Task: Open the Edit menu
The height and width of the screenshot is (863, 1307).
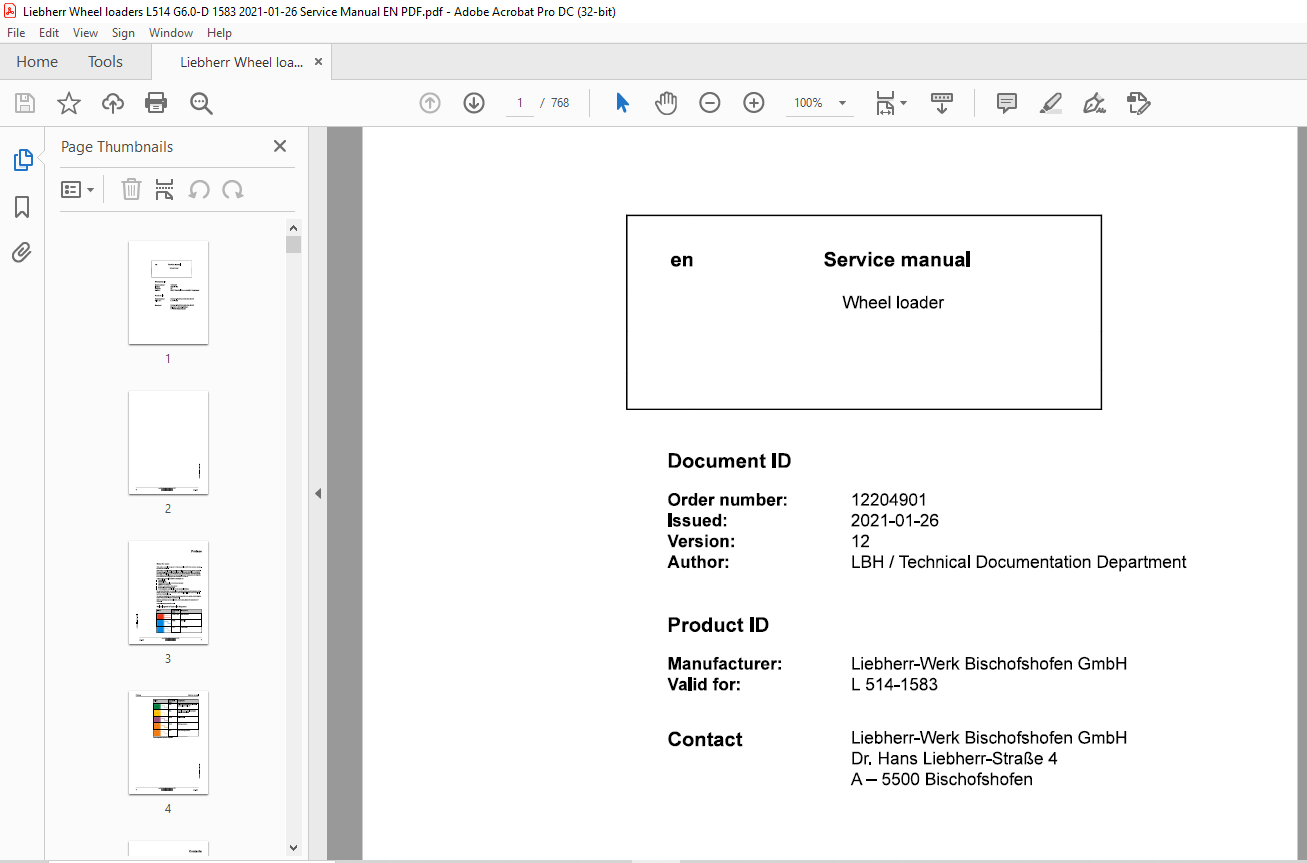Action: [x=49, y=33]
